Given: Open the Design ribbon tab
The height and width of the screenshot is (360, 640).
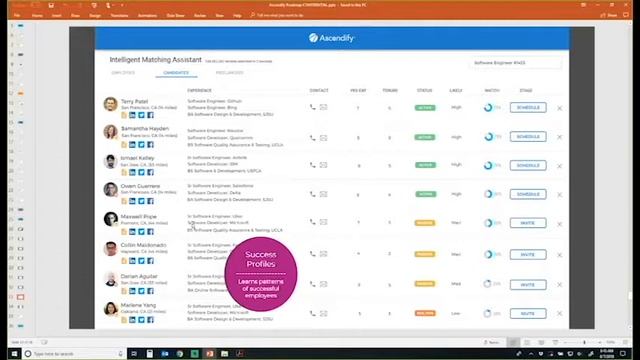Looking at the screenshot, I should tap(95, 15).
